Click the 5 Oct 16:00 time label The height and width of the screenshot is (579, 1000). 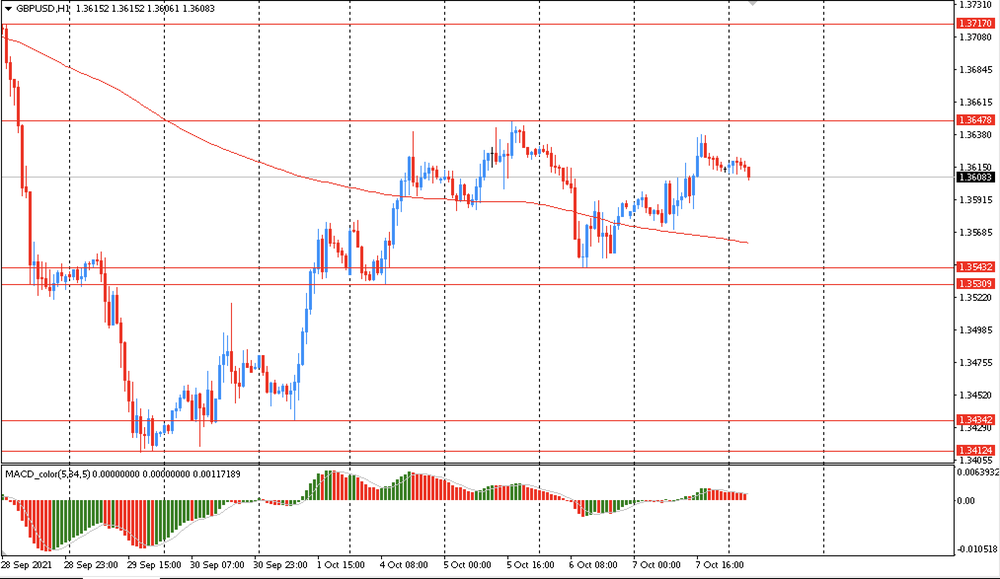(x=531, y=565)
